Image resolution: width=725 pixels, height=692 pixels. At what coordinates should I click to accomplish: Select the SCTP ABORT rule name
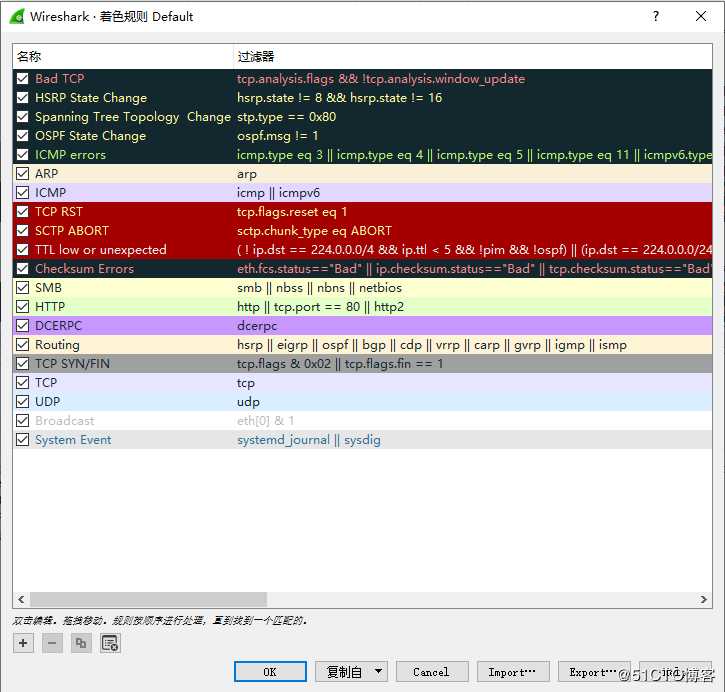pyautogui.click(x=72, y=230)
